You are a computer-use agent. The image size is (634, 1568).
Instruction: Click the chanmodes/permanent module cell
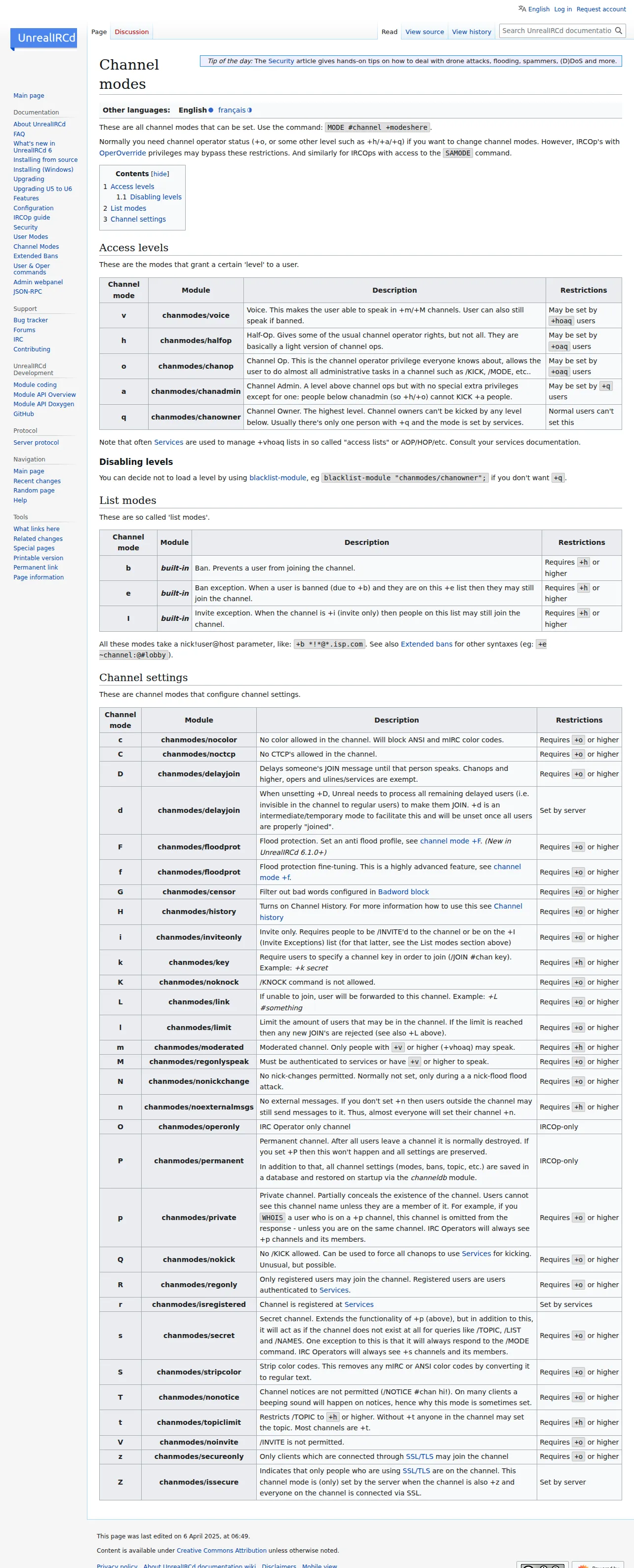[x=198, y=1161]
